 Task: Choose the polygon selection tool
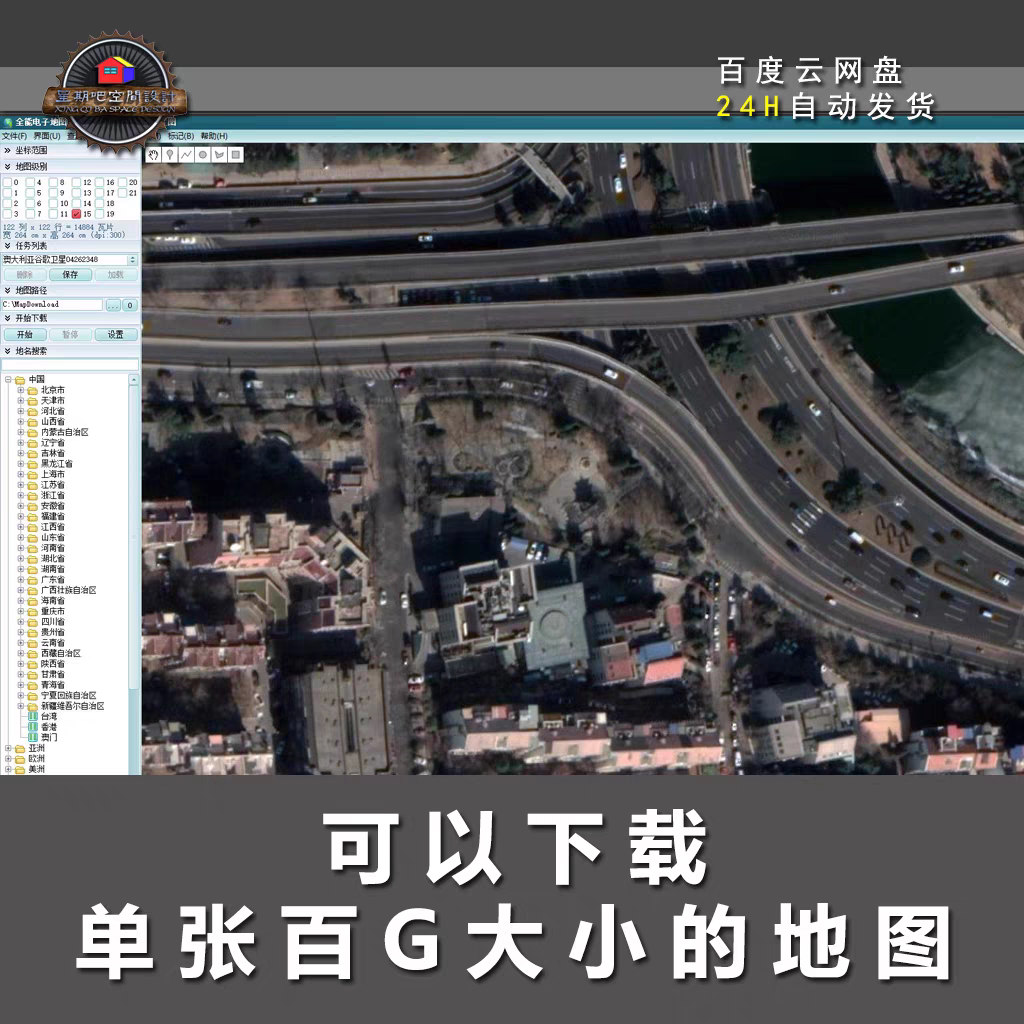click(x=219, y=155)
